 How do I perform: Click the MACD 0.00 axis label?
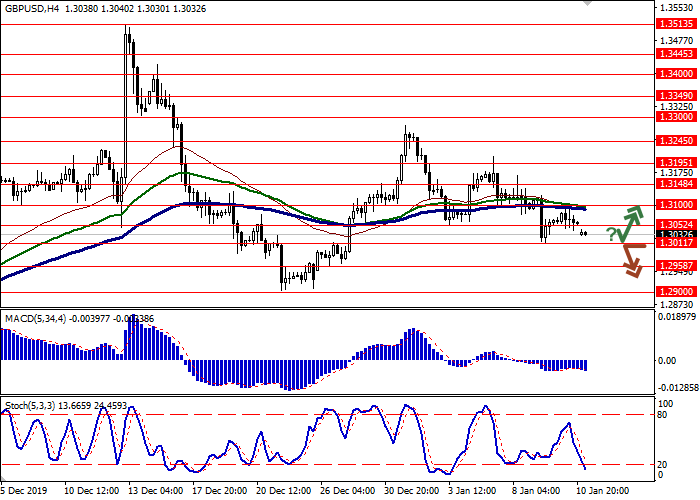point(666,360)
